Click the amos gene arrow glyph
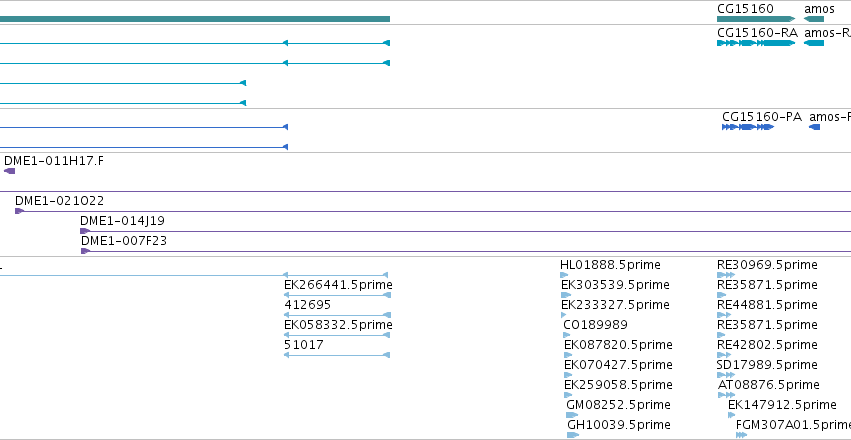The image size is (851, 440). (x=814, y=19)
